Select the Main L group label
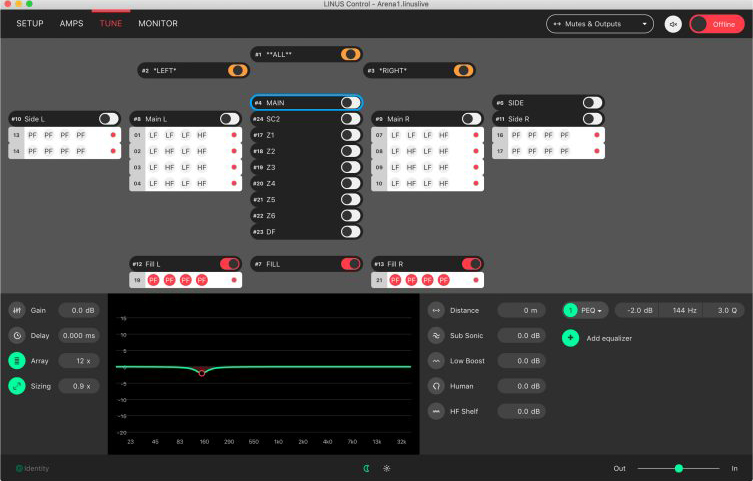Viewport: 753px width, 481px height. tap(156, 119)
